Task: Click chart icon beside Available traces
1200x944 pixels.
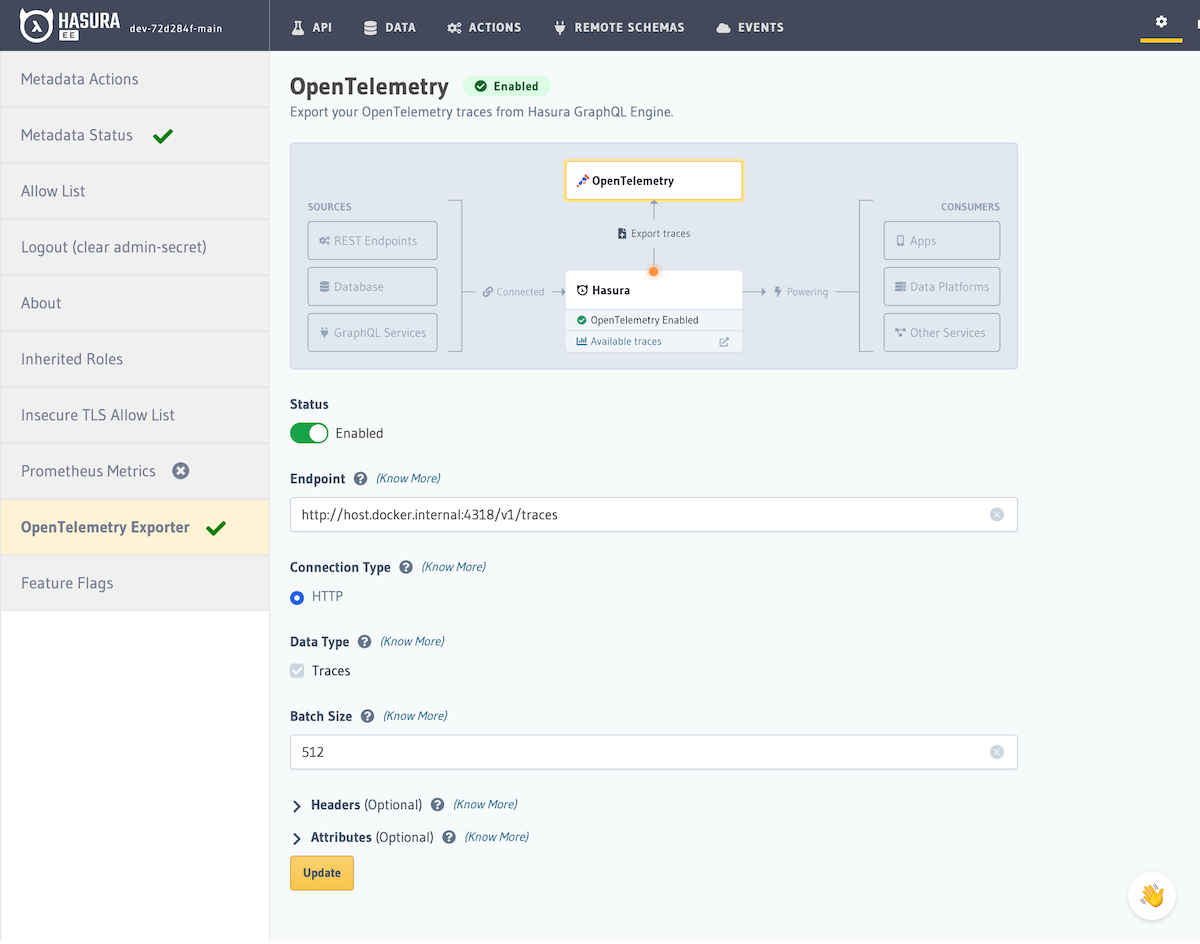Action: (x=582, y=342)
